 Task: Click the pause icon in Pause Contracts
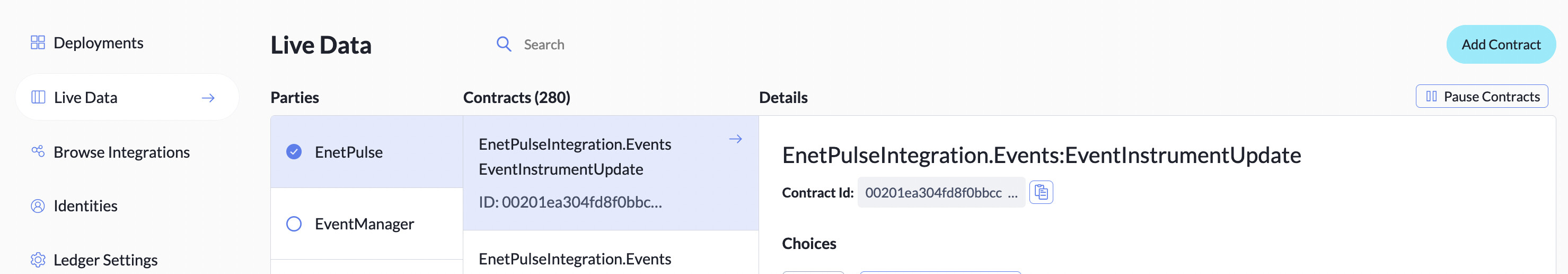pyautogui.click(x=1431, y=97)
